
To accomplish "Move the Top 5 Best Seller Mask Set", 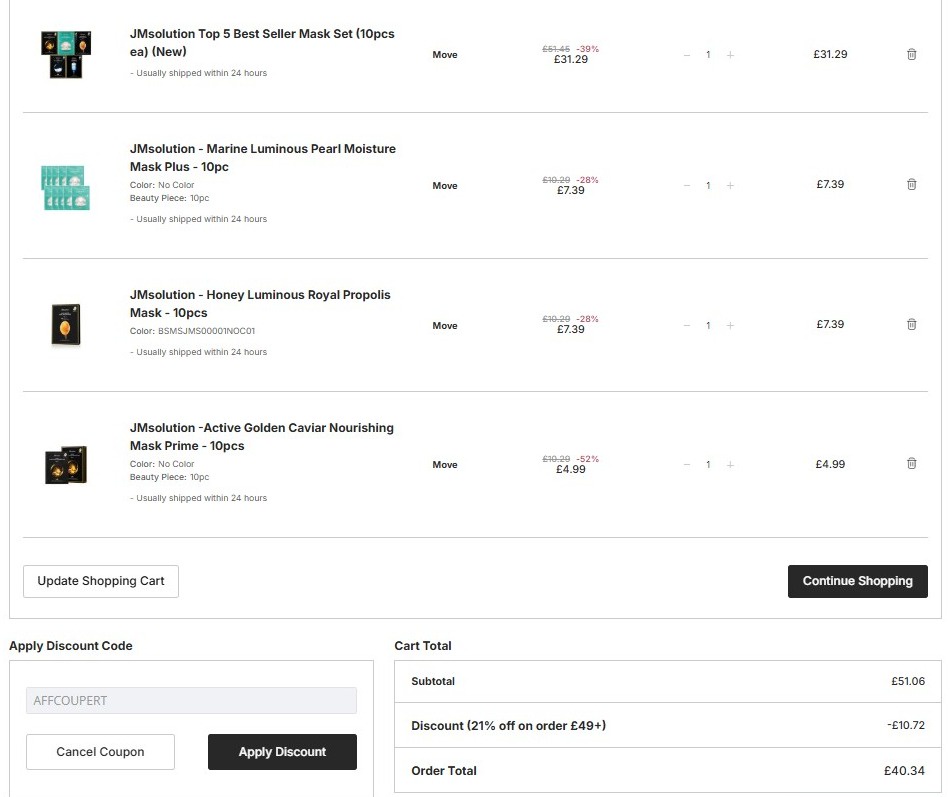I will point(445,55).
